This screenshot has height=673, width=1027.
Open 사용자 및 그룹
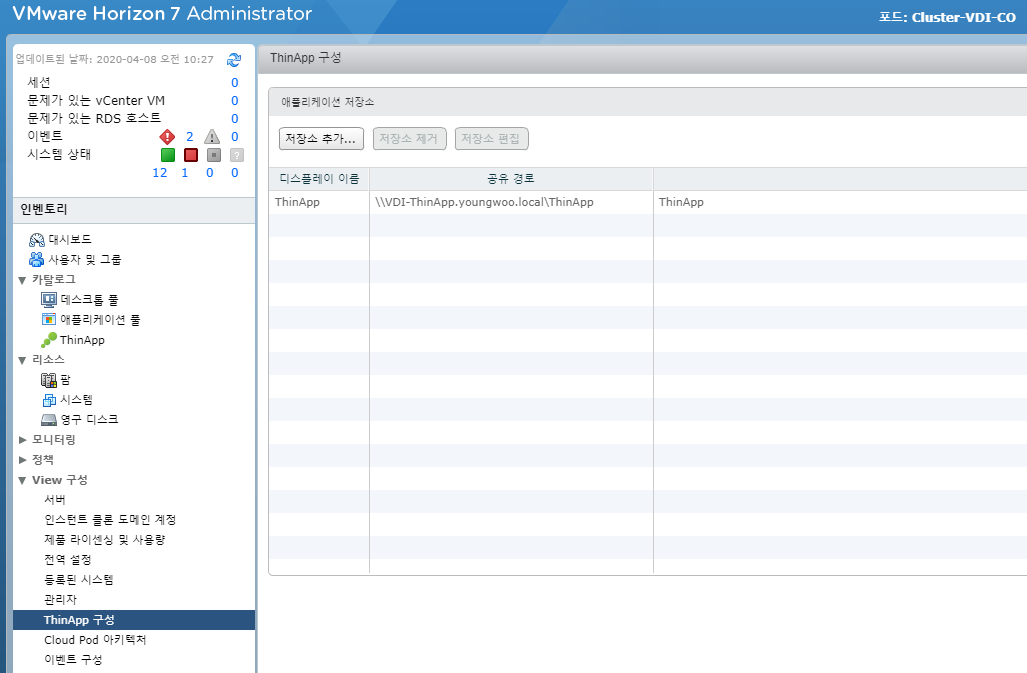(85, 260)
